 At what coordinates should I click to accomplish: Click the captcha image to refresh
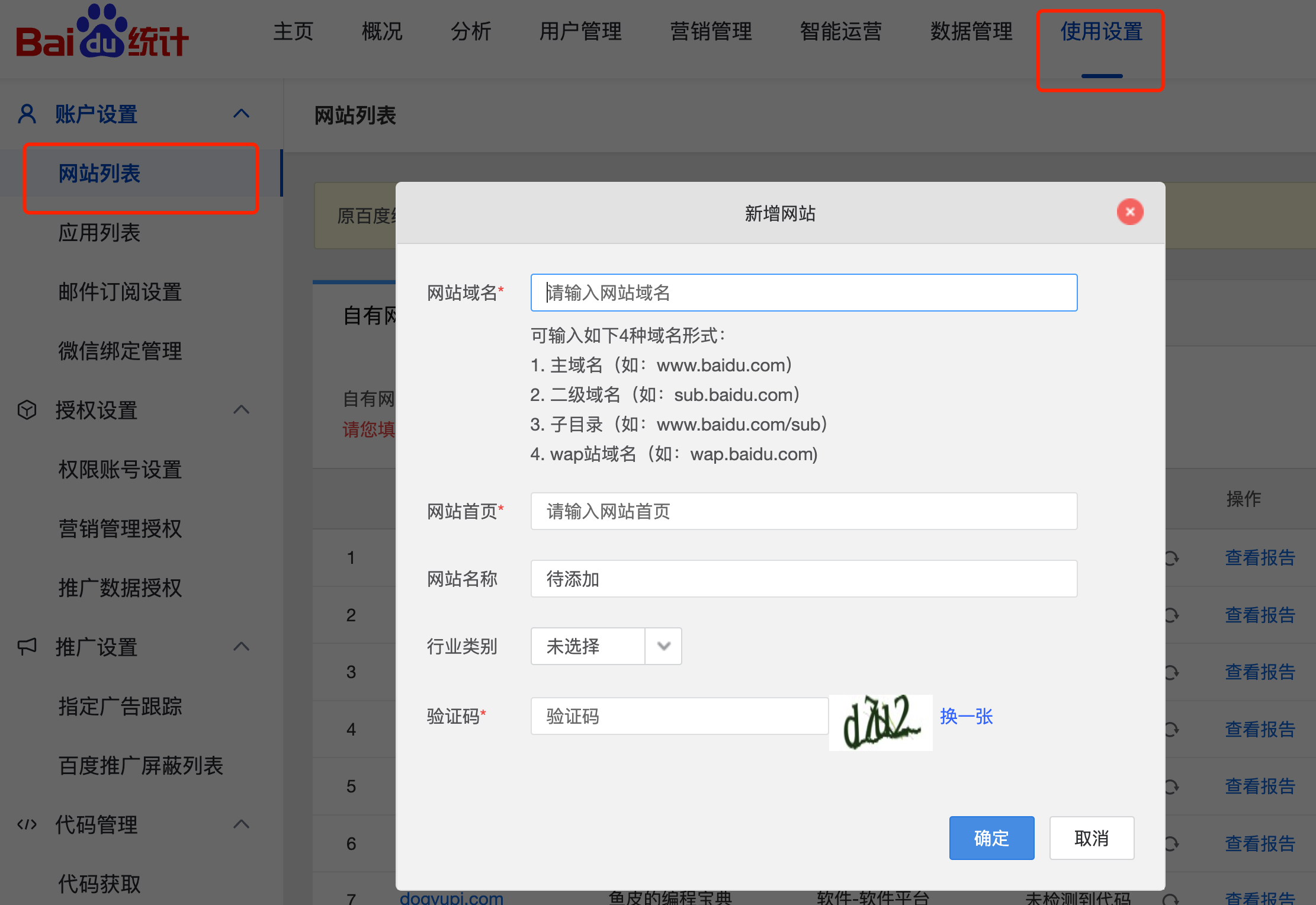[x=881, y=723]
